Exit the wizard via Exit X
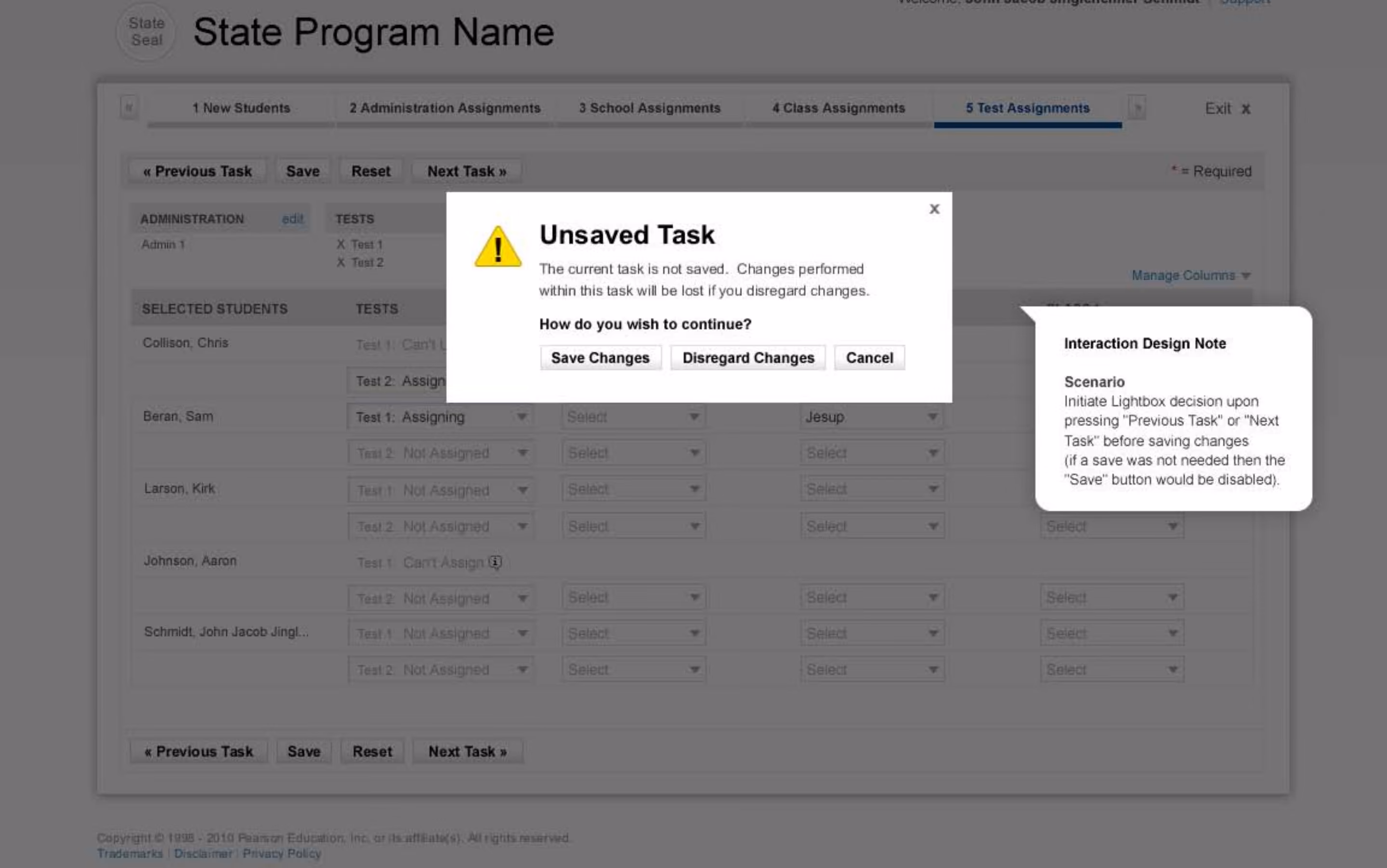This screenshot has width=1387, height=868. pyautogui.click(x=1228, y=108)
